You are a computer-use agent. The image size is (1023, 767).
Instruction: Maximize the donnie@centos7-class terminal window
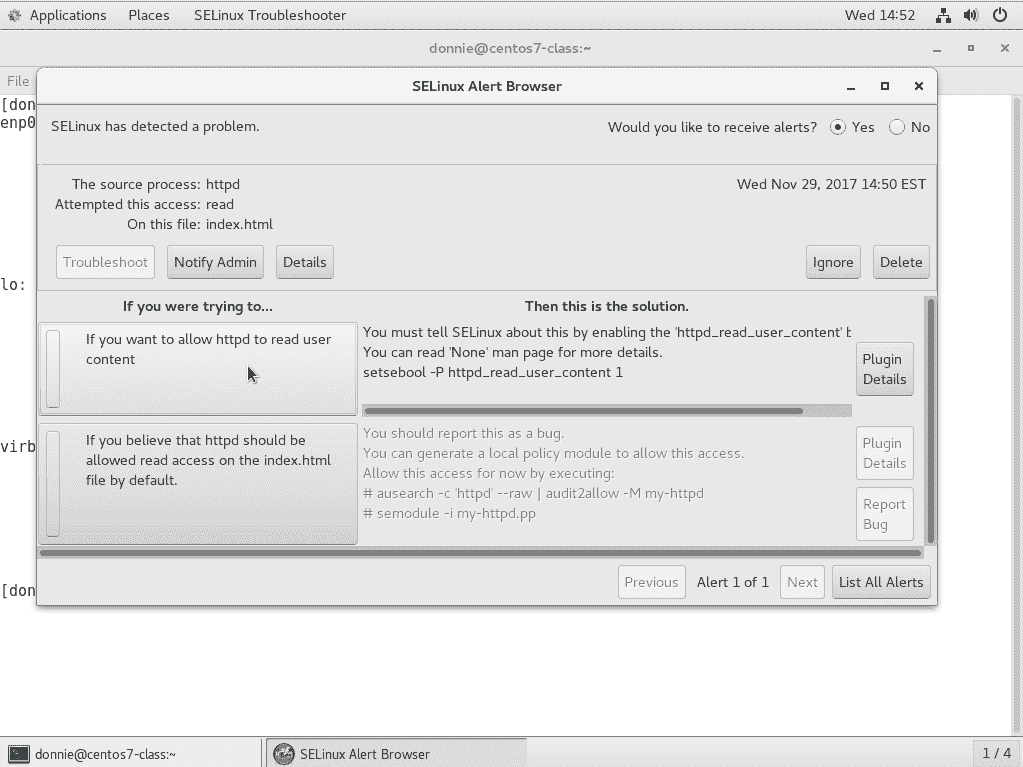971,48
